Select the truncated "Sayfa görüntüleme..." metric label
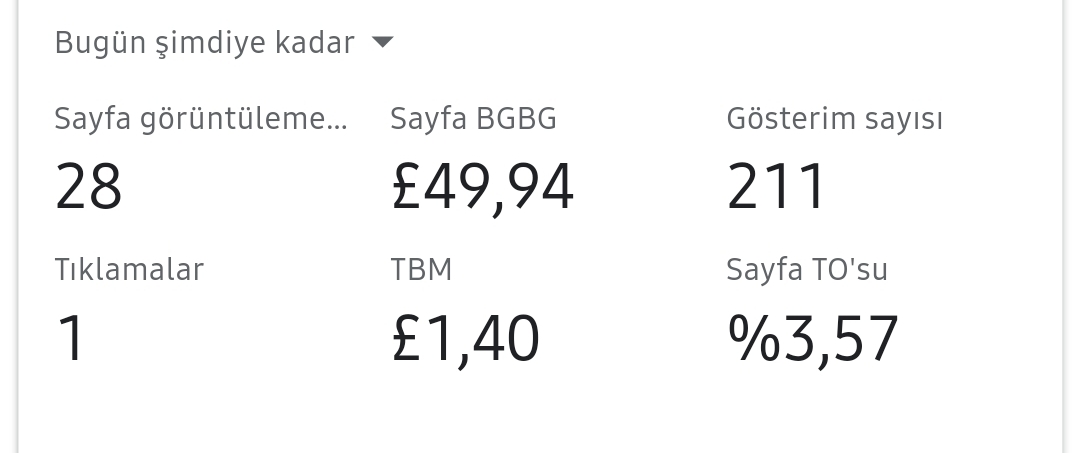 click(201, 119)
